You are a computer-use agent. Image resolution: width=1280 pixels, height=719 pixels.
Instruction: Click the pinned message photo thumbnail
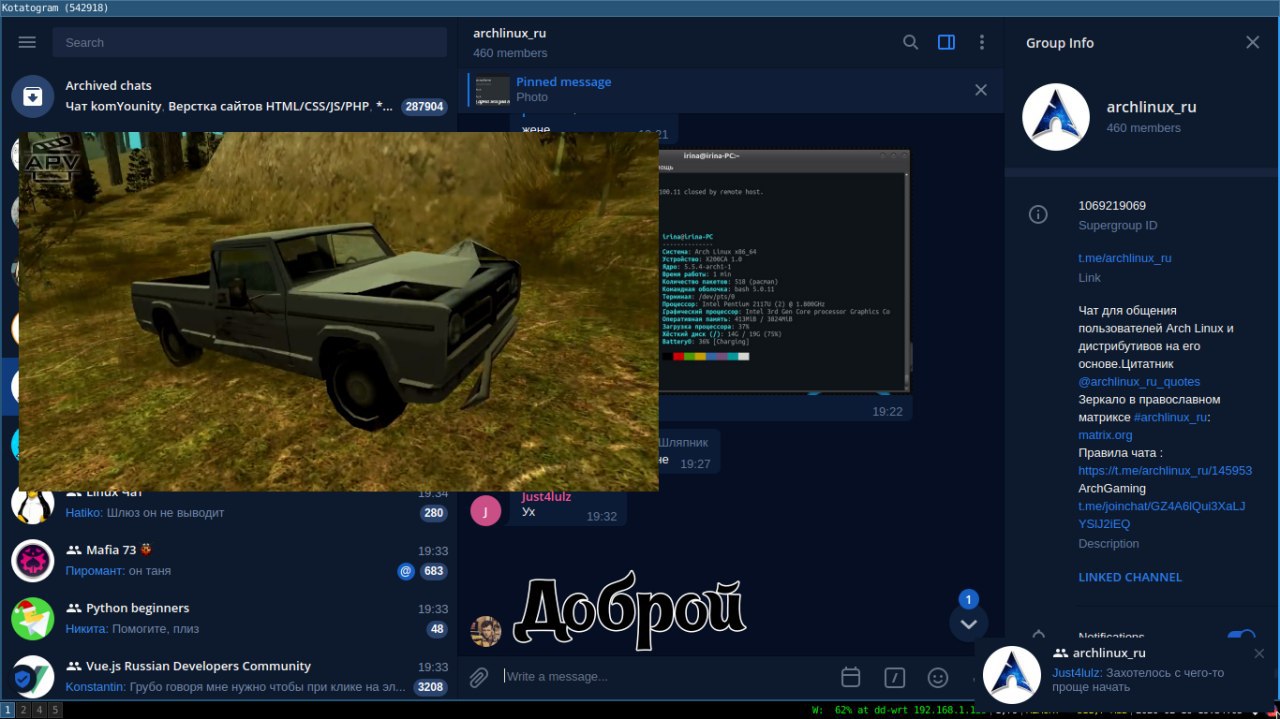coord(492,90)
